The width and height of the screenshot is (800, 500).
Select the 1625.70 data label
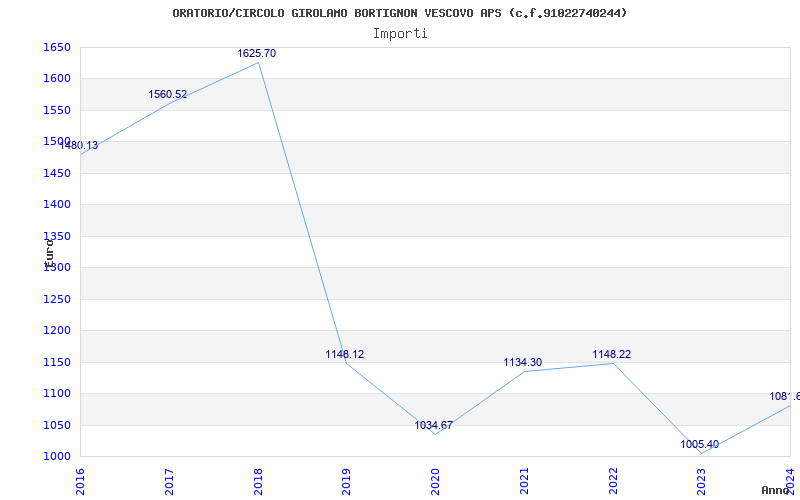[x=257, y=53]
